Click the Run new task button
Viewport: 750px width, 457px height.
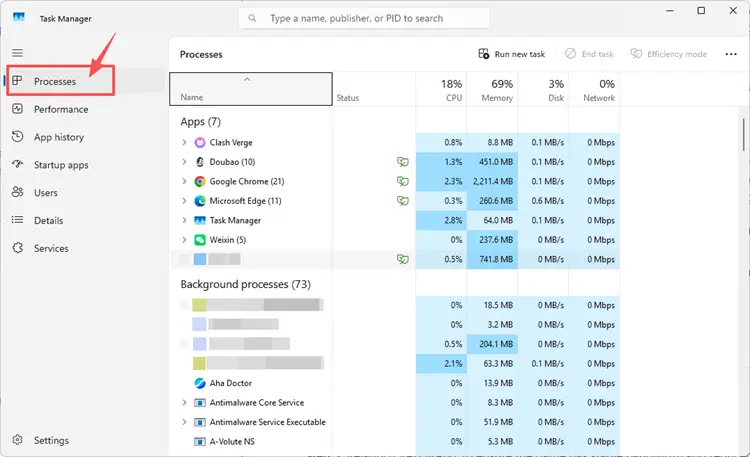tap(511, 54)
